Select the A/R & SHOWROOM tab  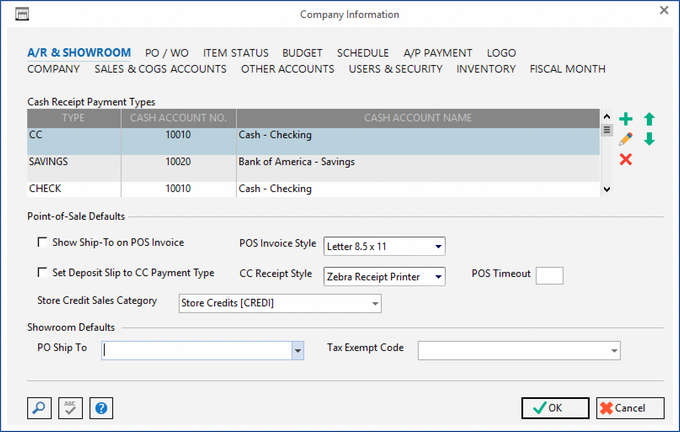coord(79,53)
